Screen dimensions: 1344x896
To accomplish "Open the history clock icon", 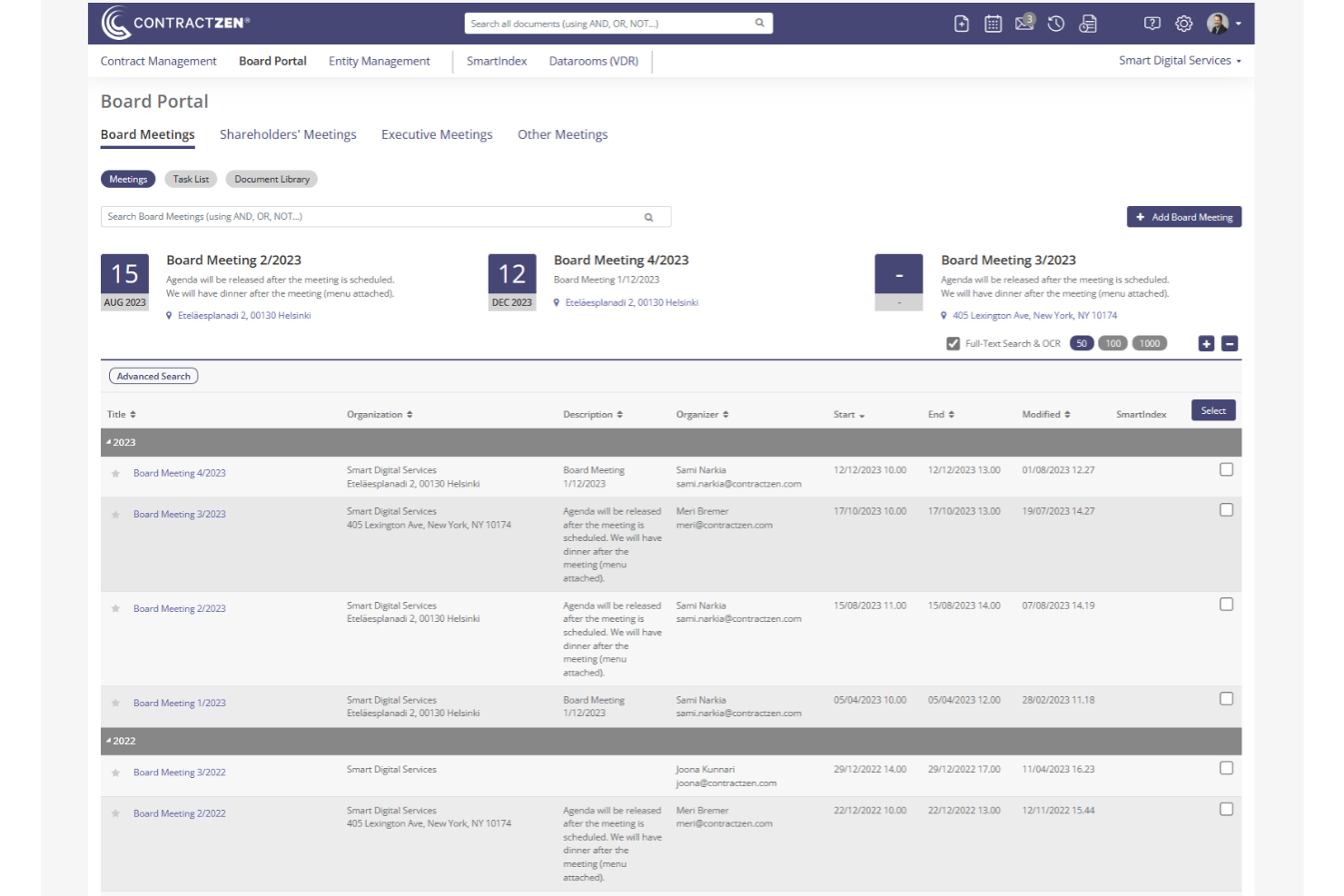I will pyautogui.click(x=1056, y=25).
